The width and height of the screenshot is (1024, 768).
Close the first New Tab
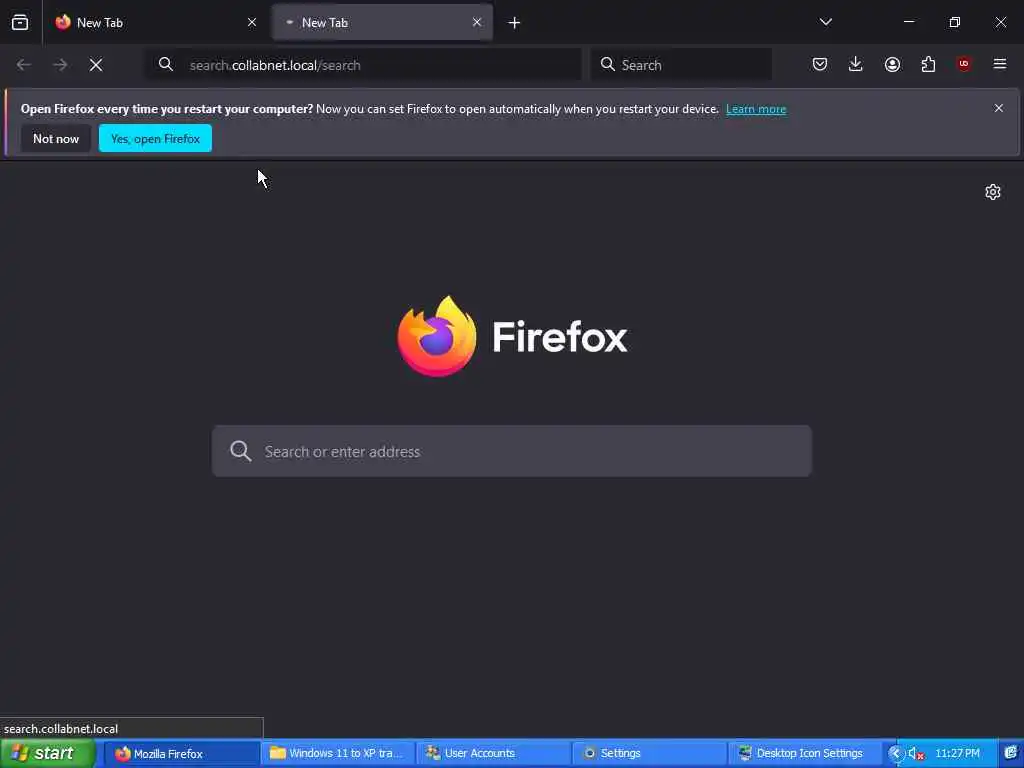[x=252, y=22]
